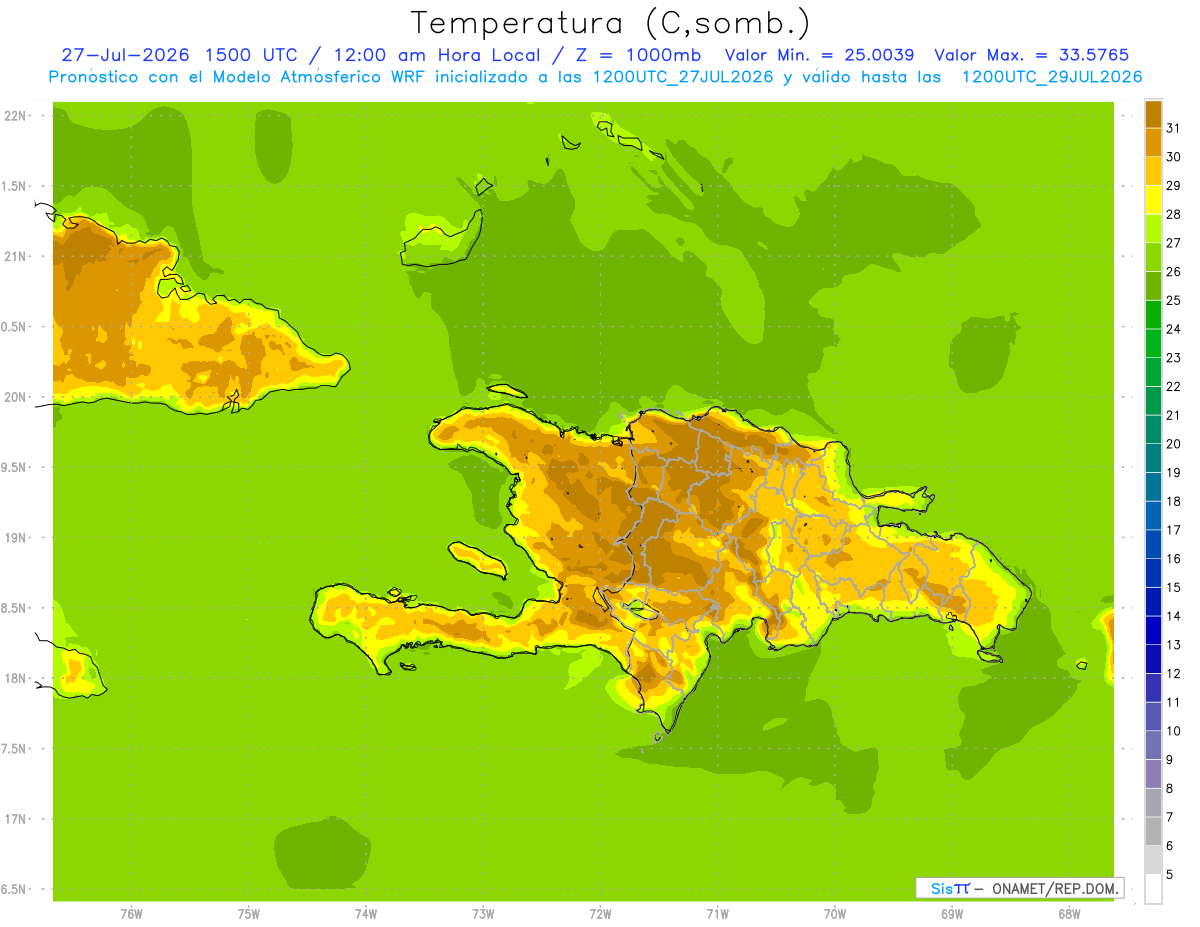This screenshot has width=1200, height=927.
Task: Click the 'SisTT - ONAMET/REP.DOM.' credit label
Action: 1019,888
